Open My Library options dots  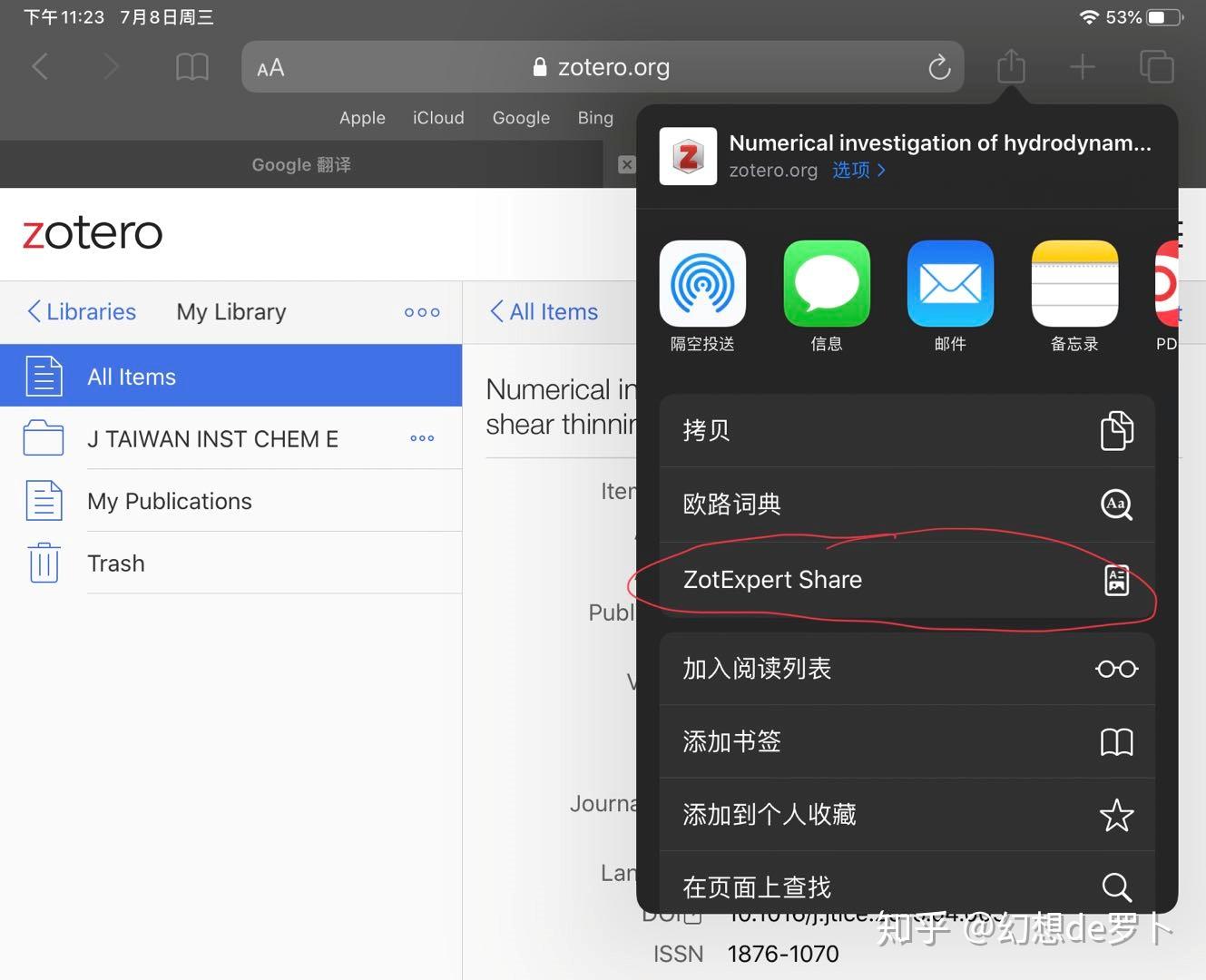point(422,312)
